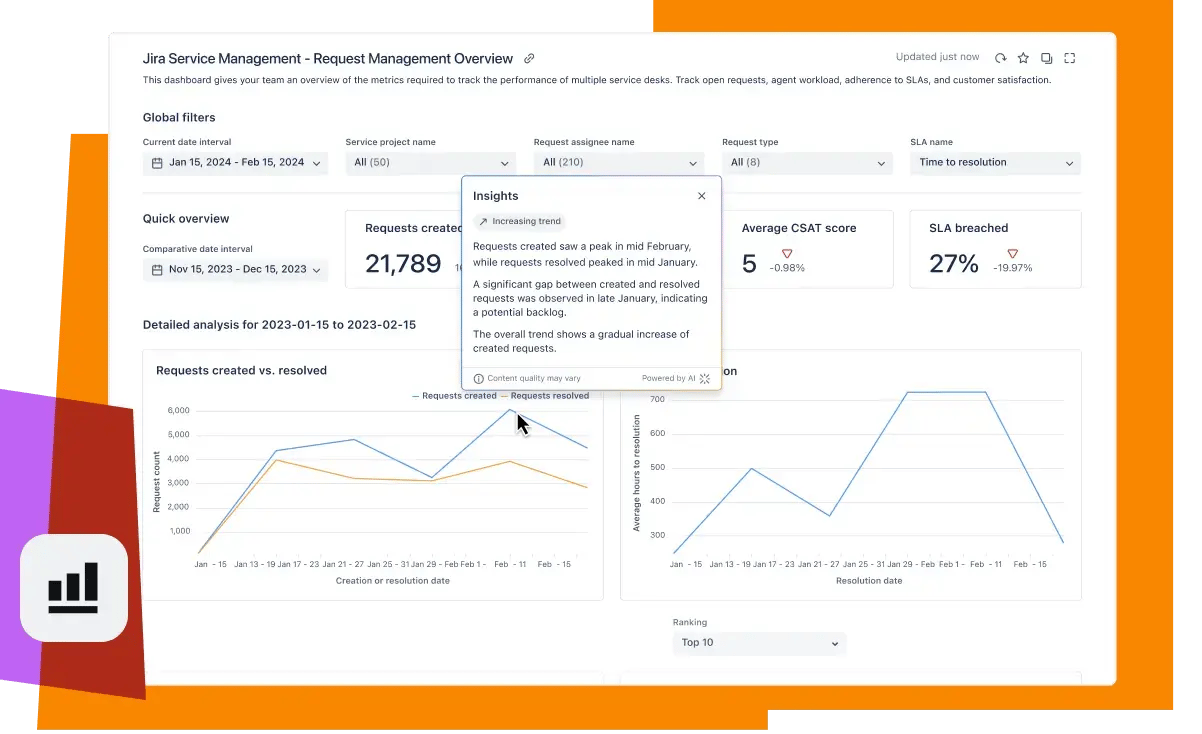
Task: Click the calendar icon in Comparative date interval
Action: point(157,270)
